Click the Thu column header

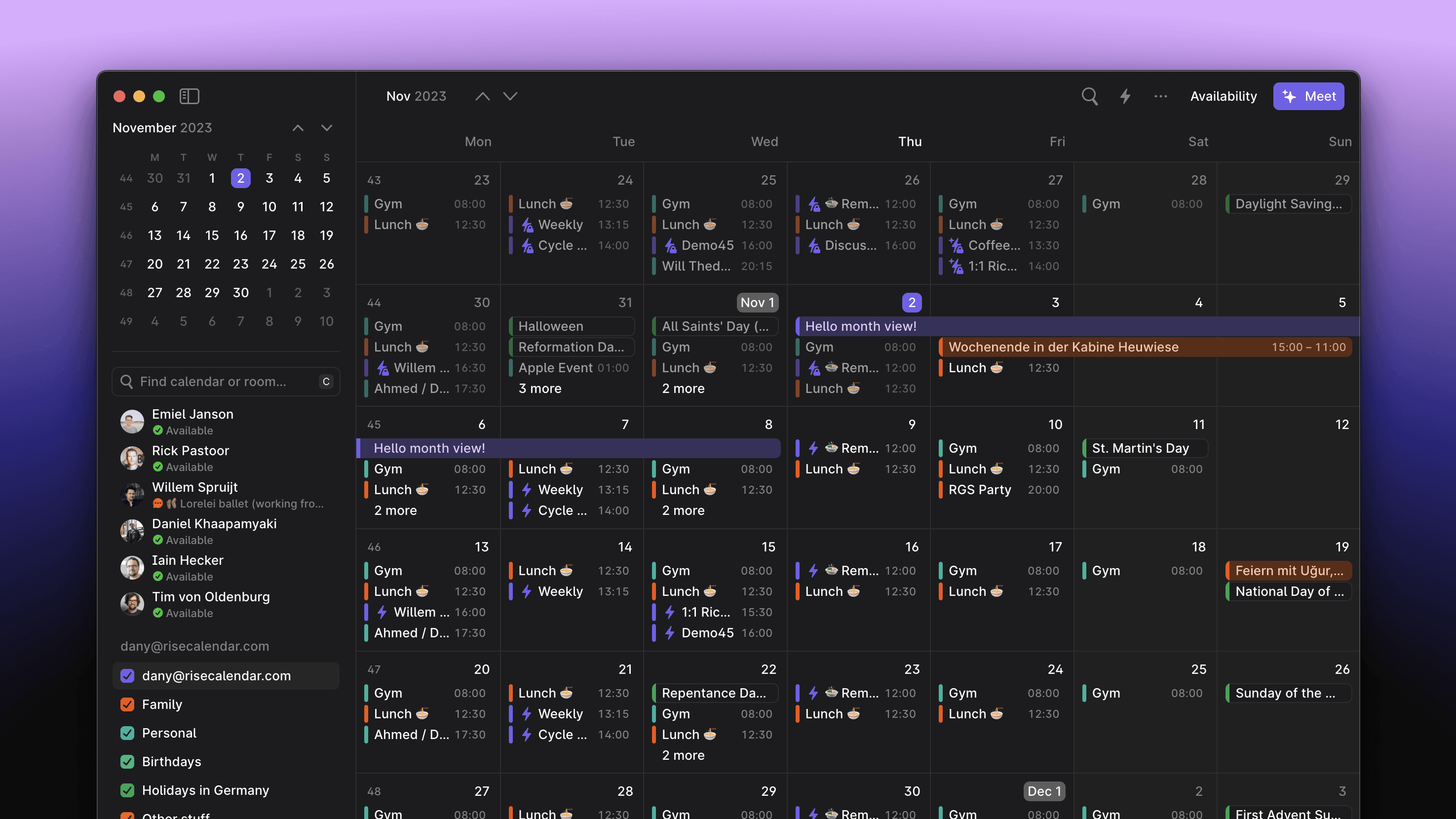[x=910, y=142]
